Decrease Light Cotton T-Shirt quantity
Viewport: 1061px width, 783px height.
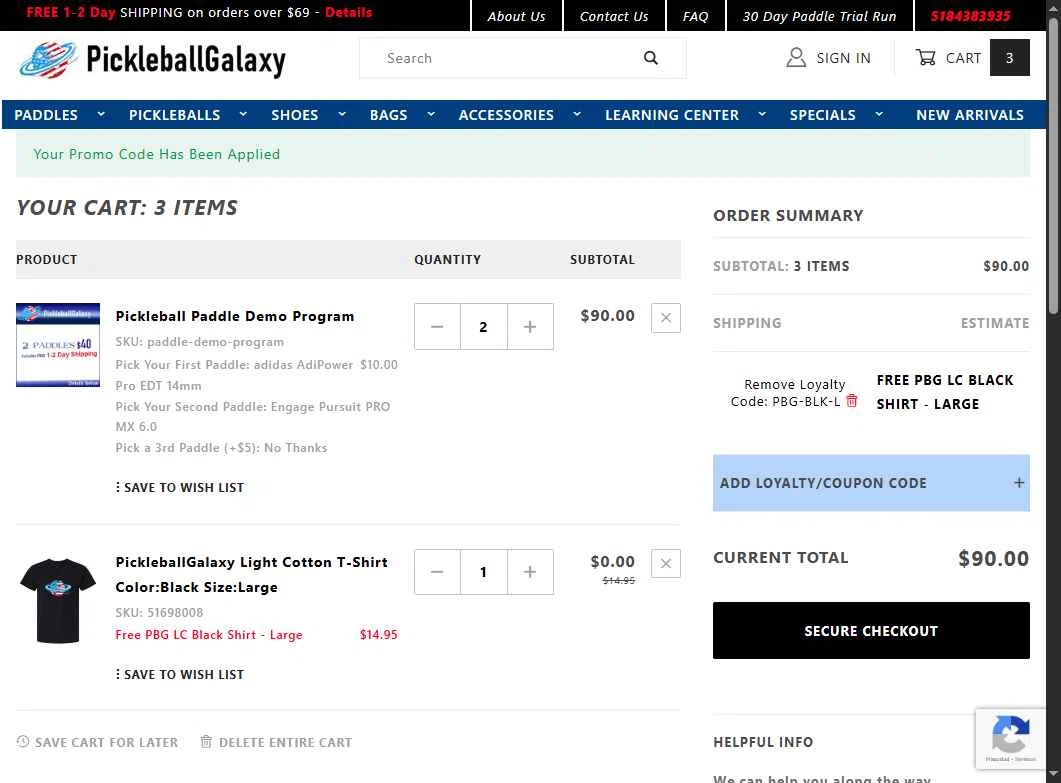(x=437, y=572)
